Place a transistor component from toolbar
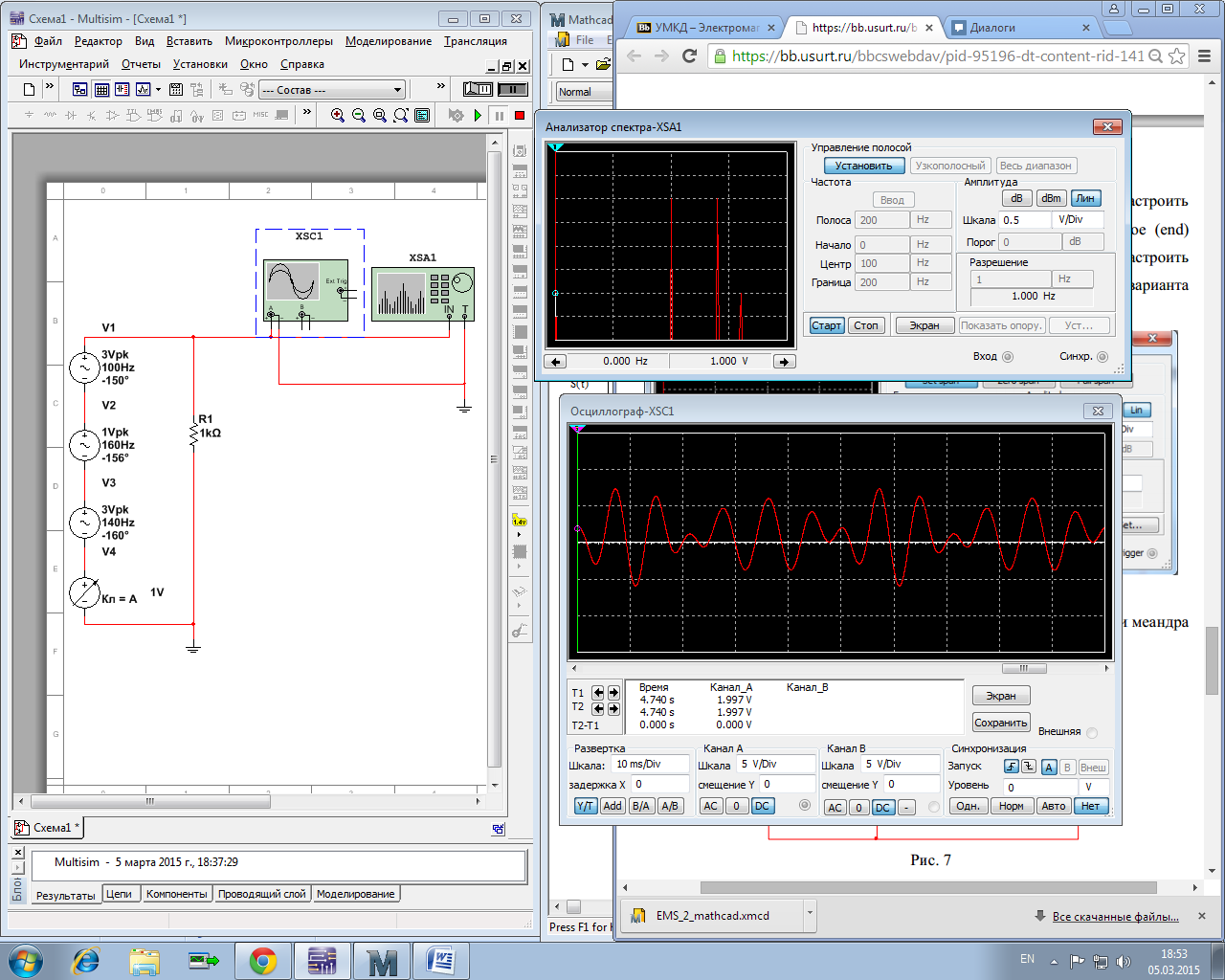 [x=92, y=115]
